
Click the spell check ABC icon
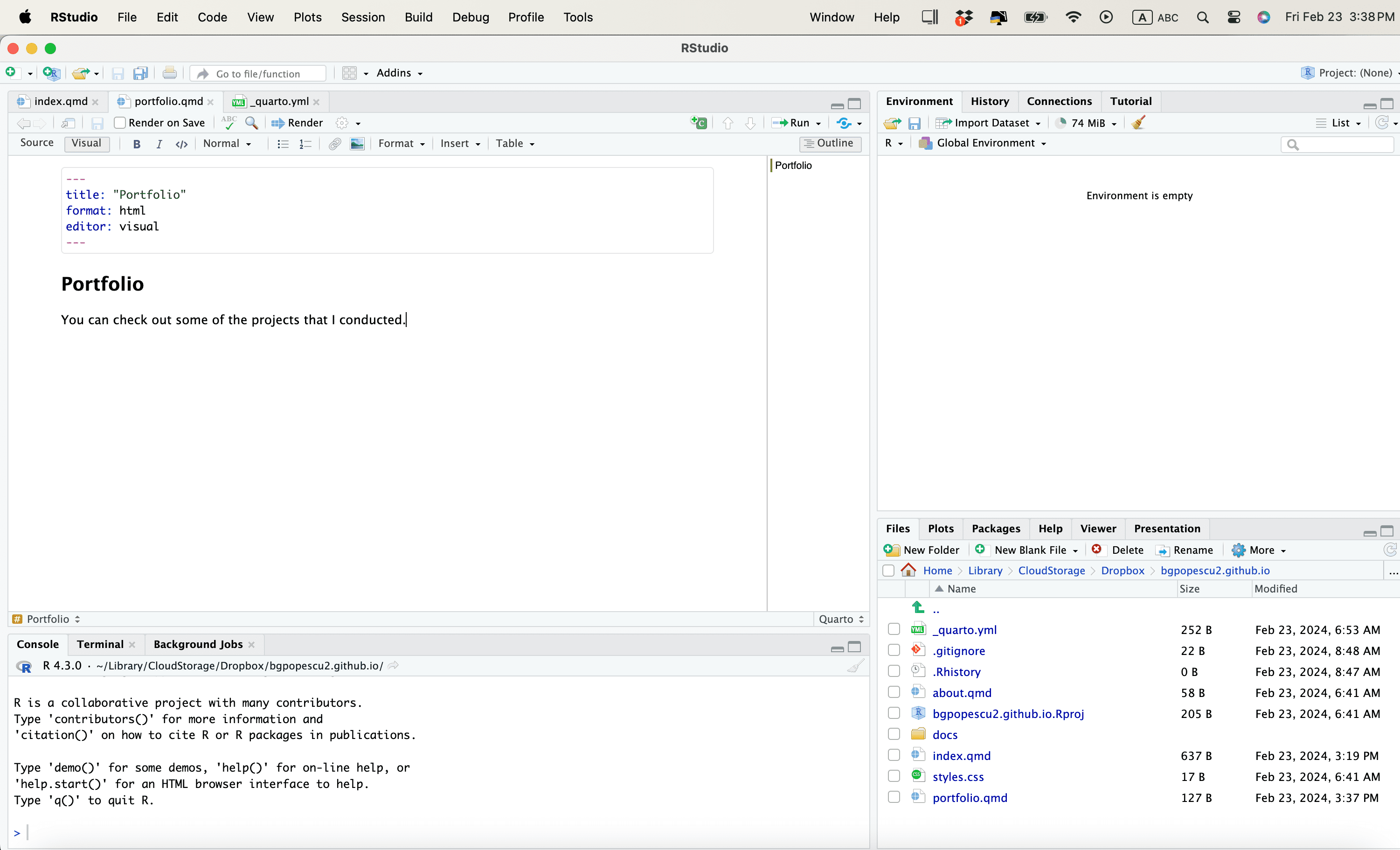point(229,122)
